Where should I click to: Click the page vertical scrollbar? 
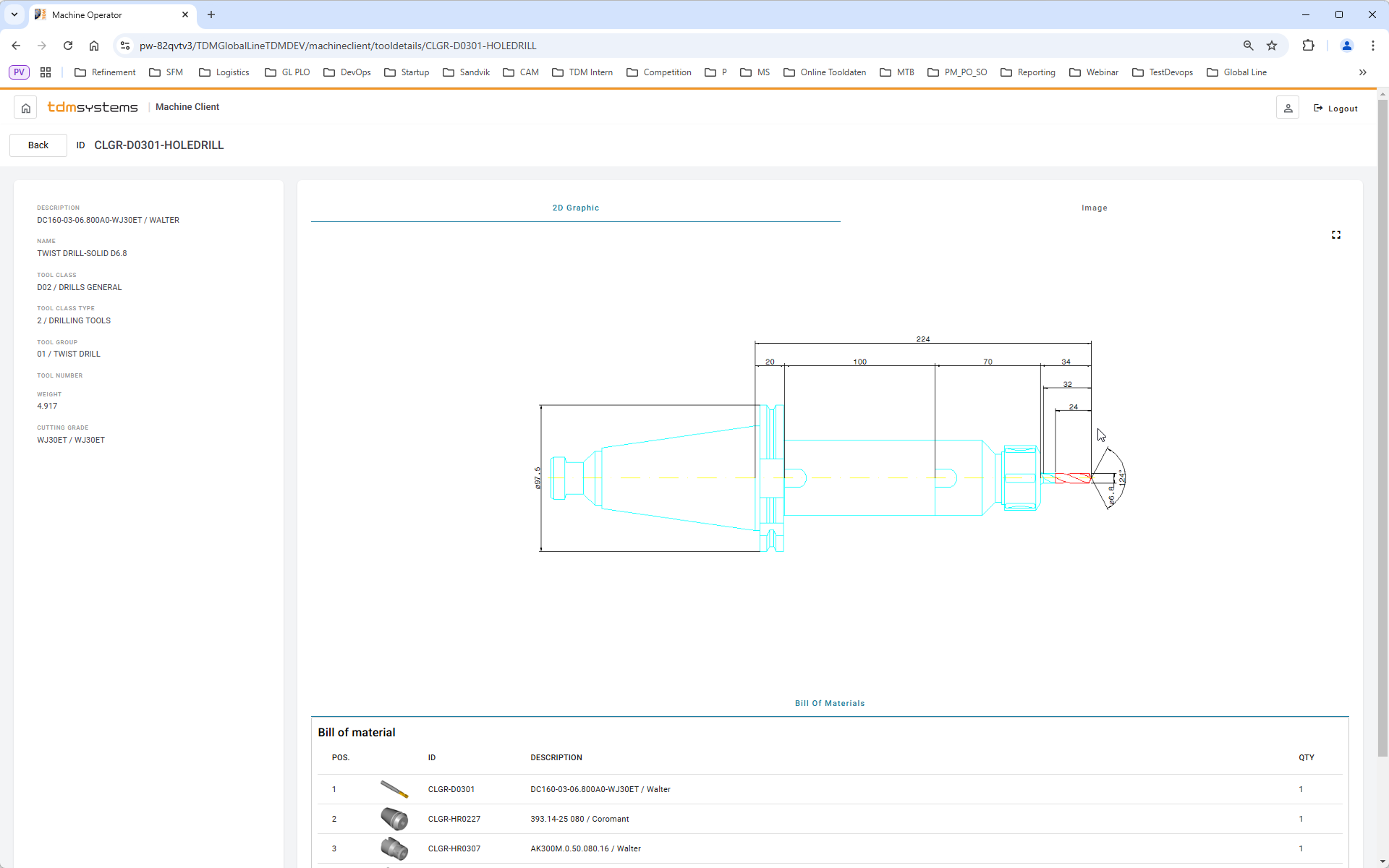[1382, 434]
